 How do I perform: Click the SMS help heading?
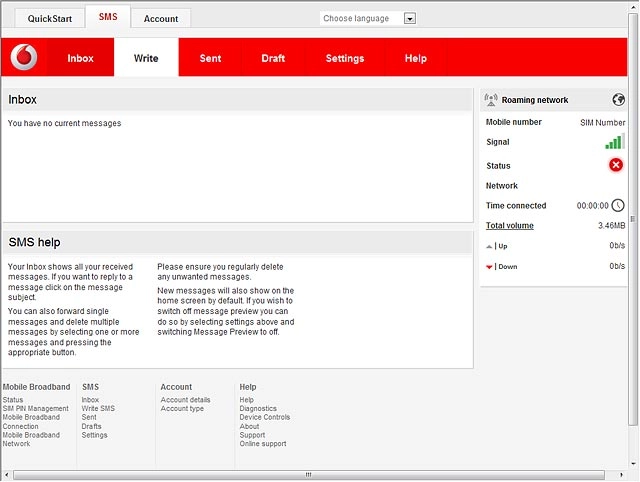(x=34, y=242)
